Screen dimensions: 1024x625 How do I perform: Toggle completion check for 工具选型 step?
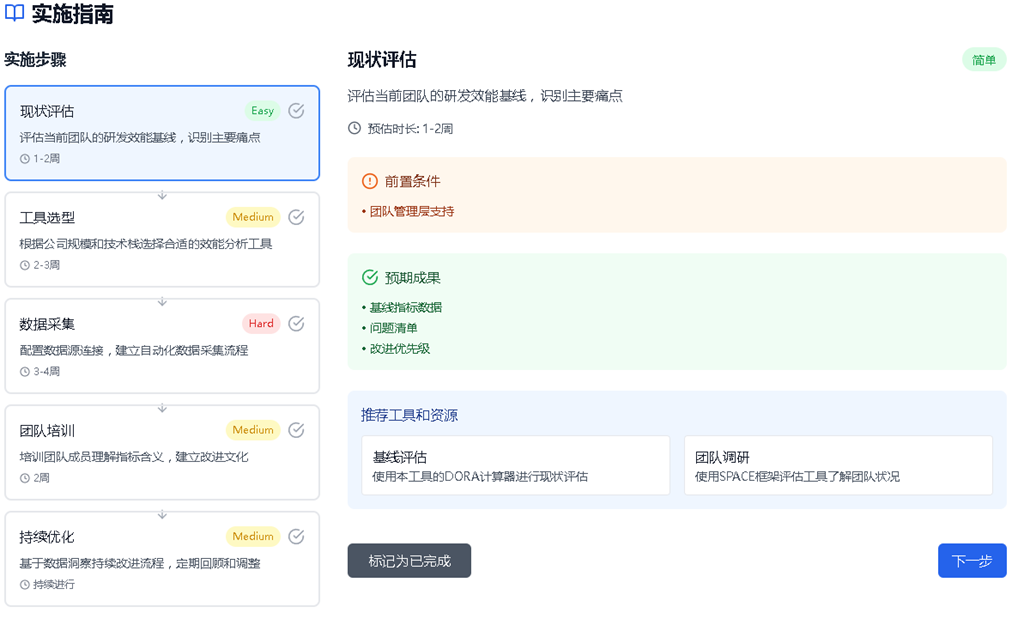296,217
